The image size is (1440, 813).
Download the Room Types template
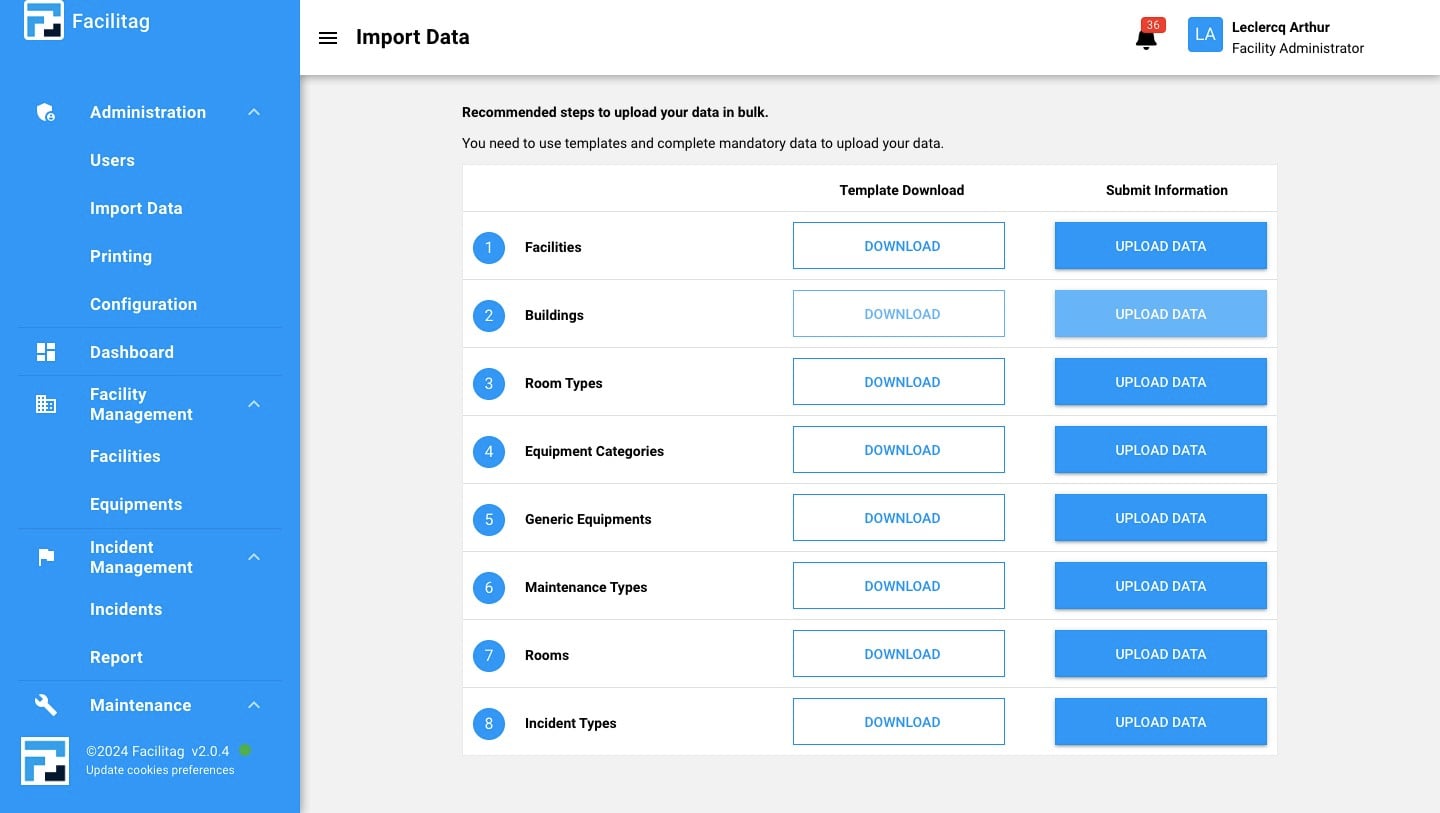click(898, 381)
